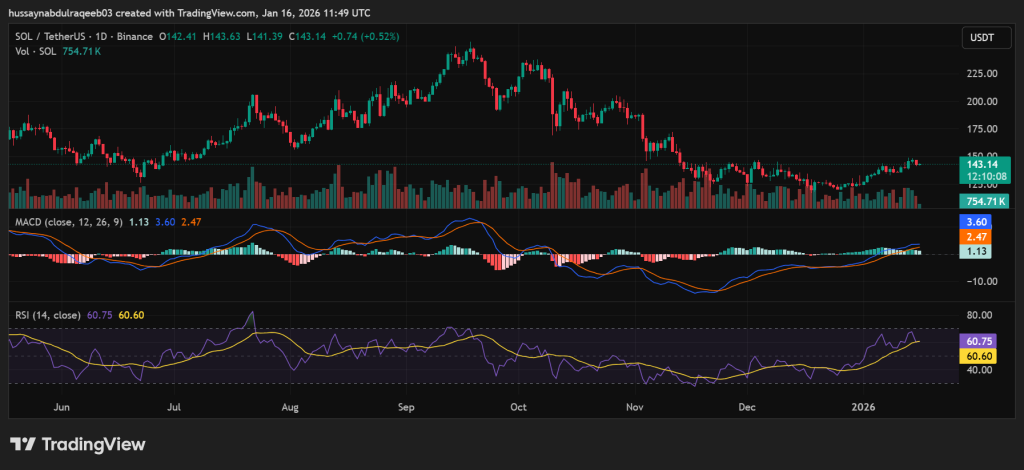Click the 1.13 histogram axis tag
Screen dimensions: 1024x470
pos(977,252)
